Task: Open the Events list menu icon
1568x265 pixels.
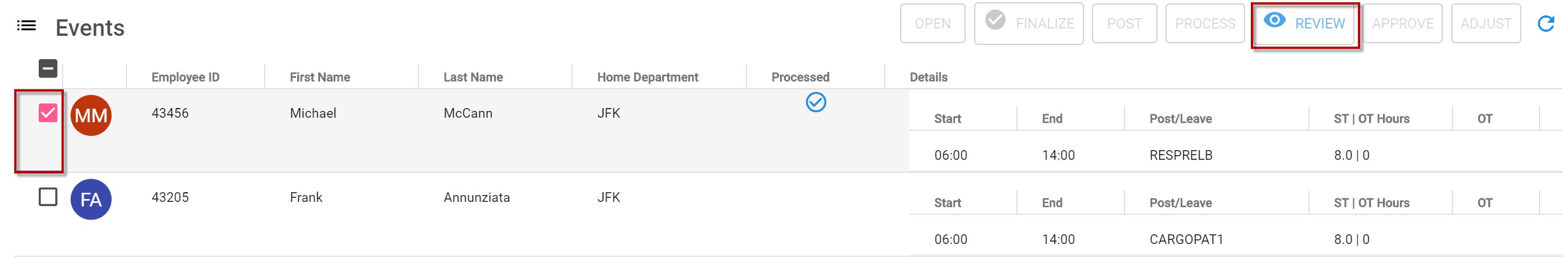Action: [x=26, y=26]
